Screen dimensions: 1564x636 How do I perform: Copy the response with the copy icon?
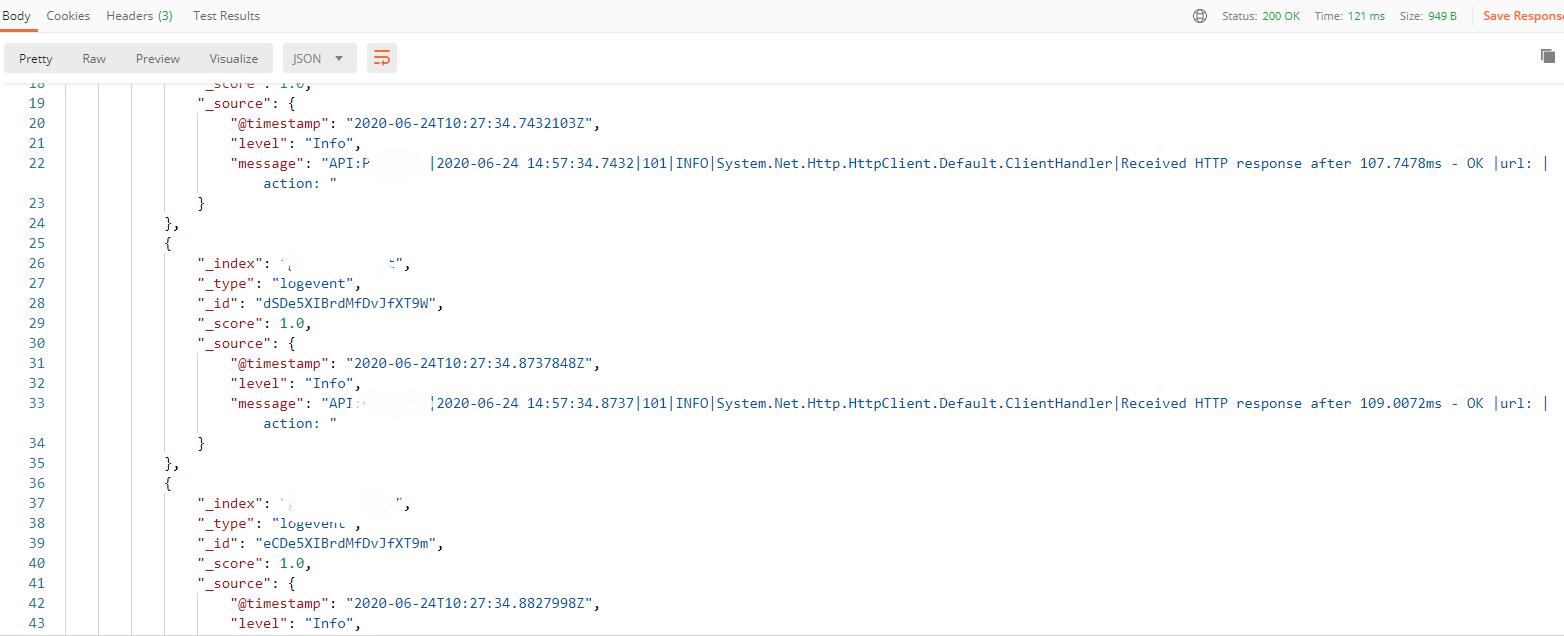point(1548,56)
